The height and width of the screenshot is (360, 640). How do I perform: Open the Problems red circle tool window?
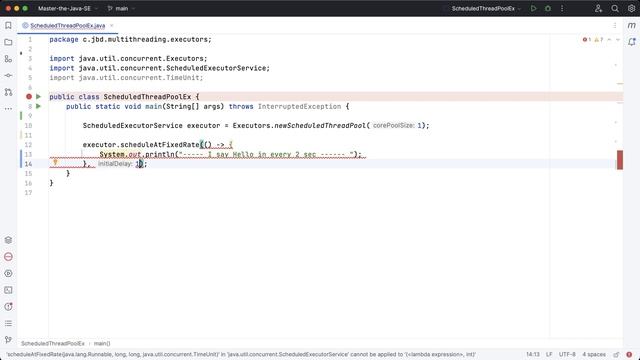(8, 257)
